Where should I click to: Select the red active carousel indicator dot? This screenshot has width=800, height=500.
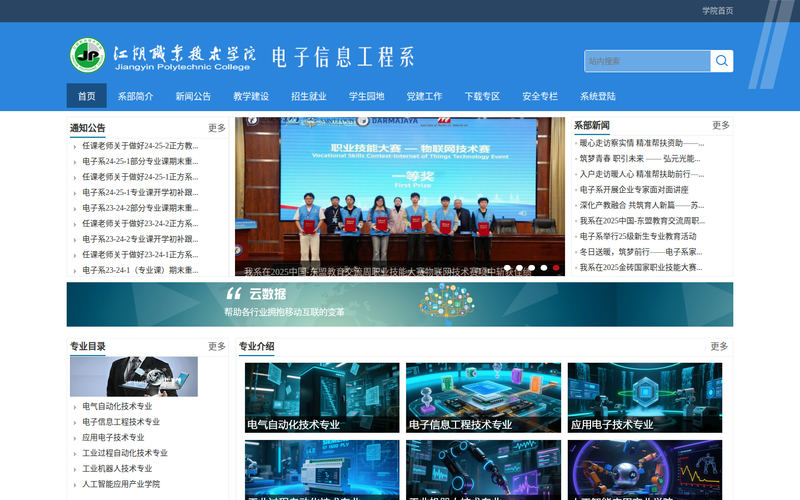point(556,268)
